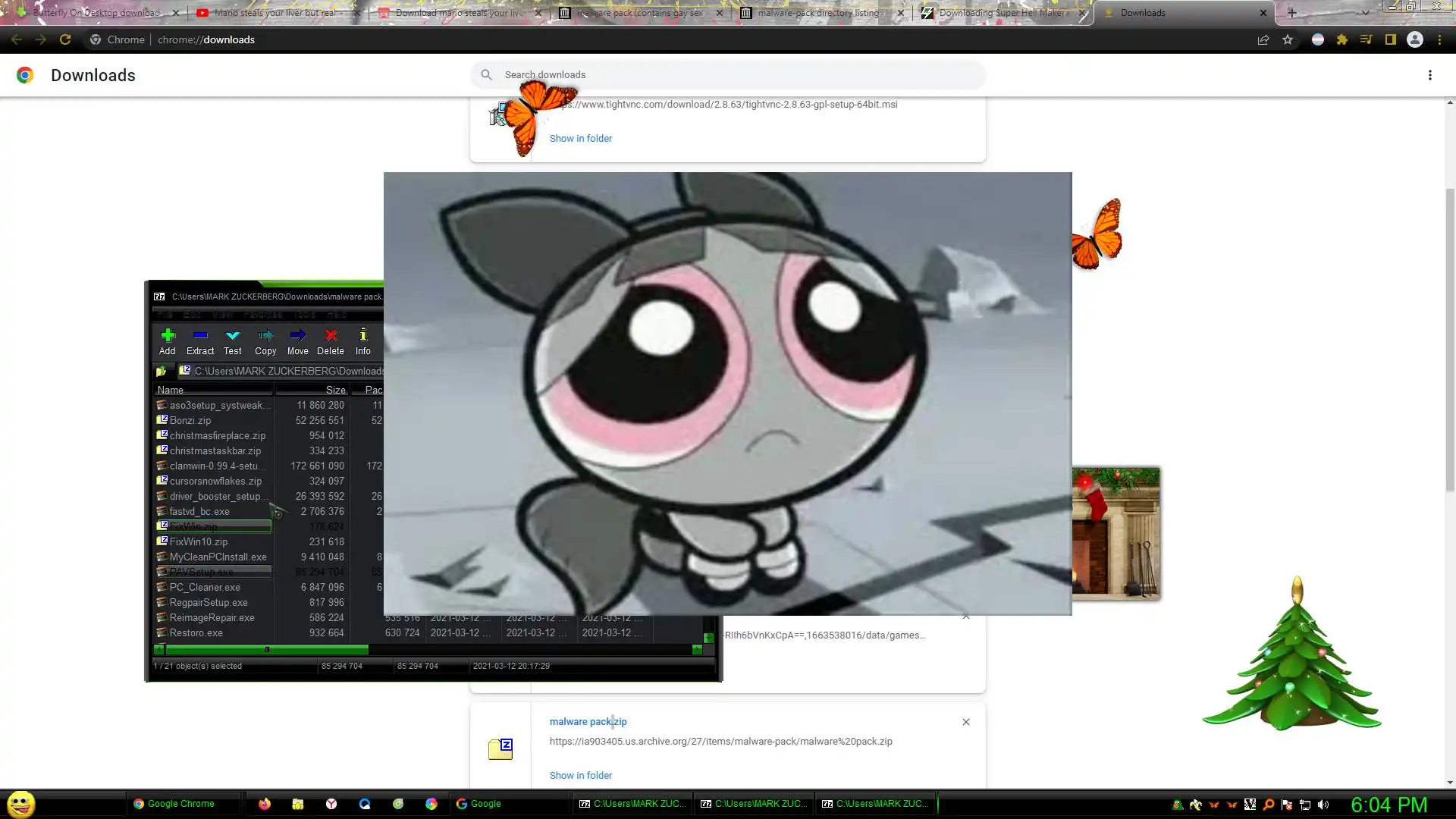The width and height of the screenshot is (1456, 819).
Task: Click the Extract button in 7-Zip toolbar
Action: pyautogui.click(x=200, y=340)
